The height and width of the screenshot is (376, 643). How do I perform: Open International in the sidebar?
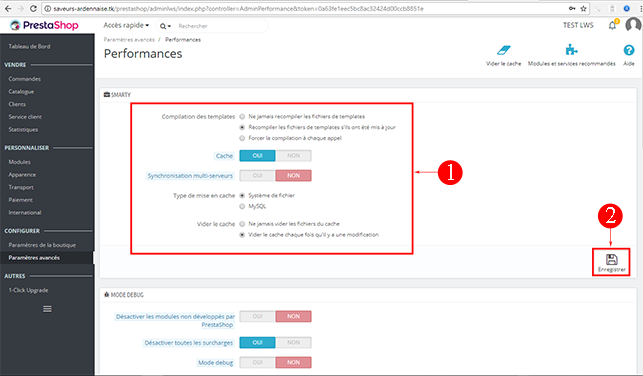[25, 213]
